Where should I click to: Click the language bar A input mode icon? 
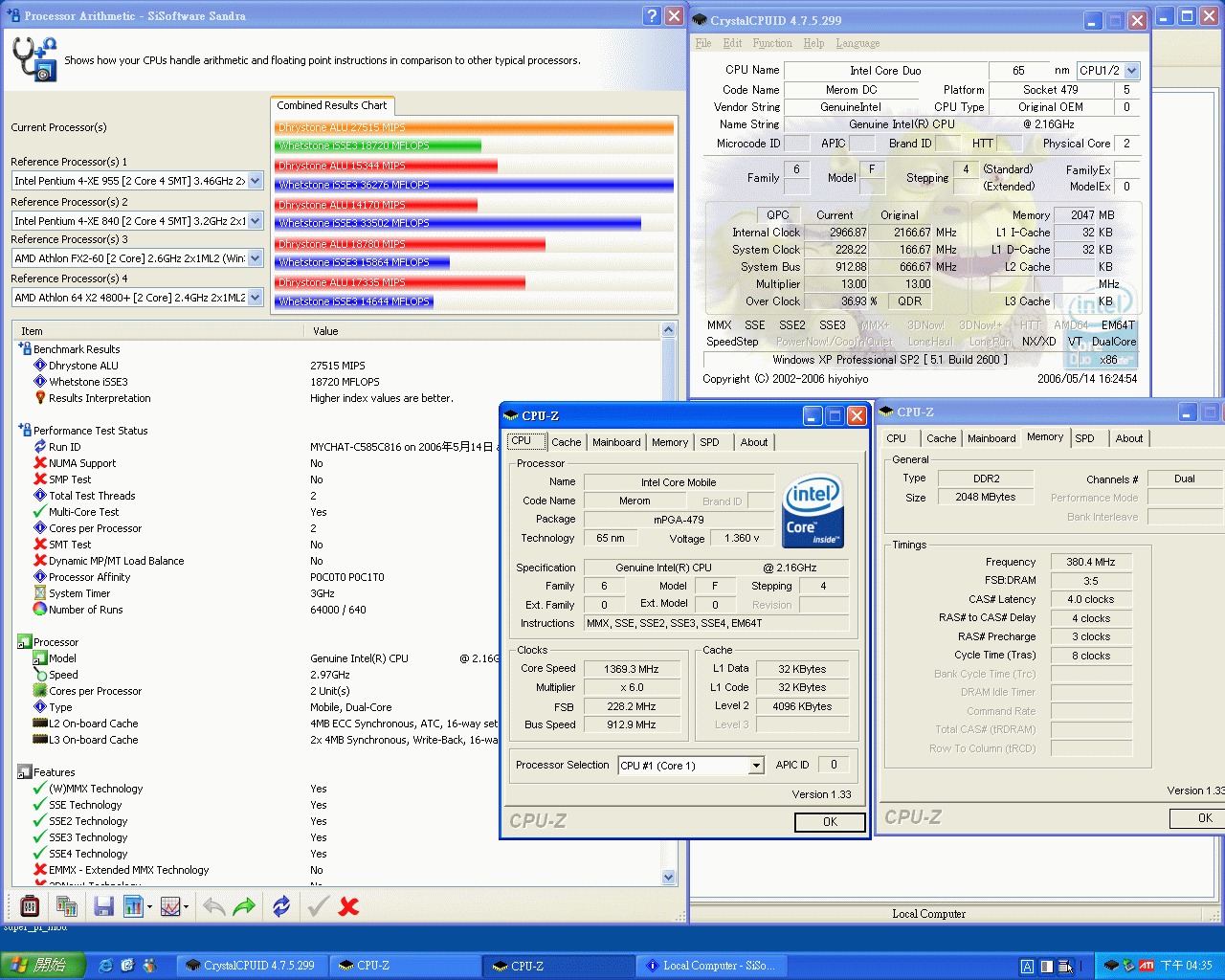pyautogui.click(x=1027, y=967)
